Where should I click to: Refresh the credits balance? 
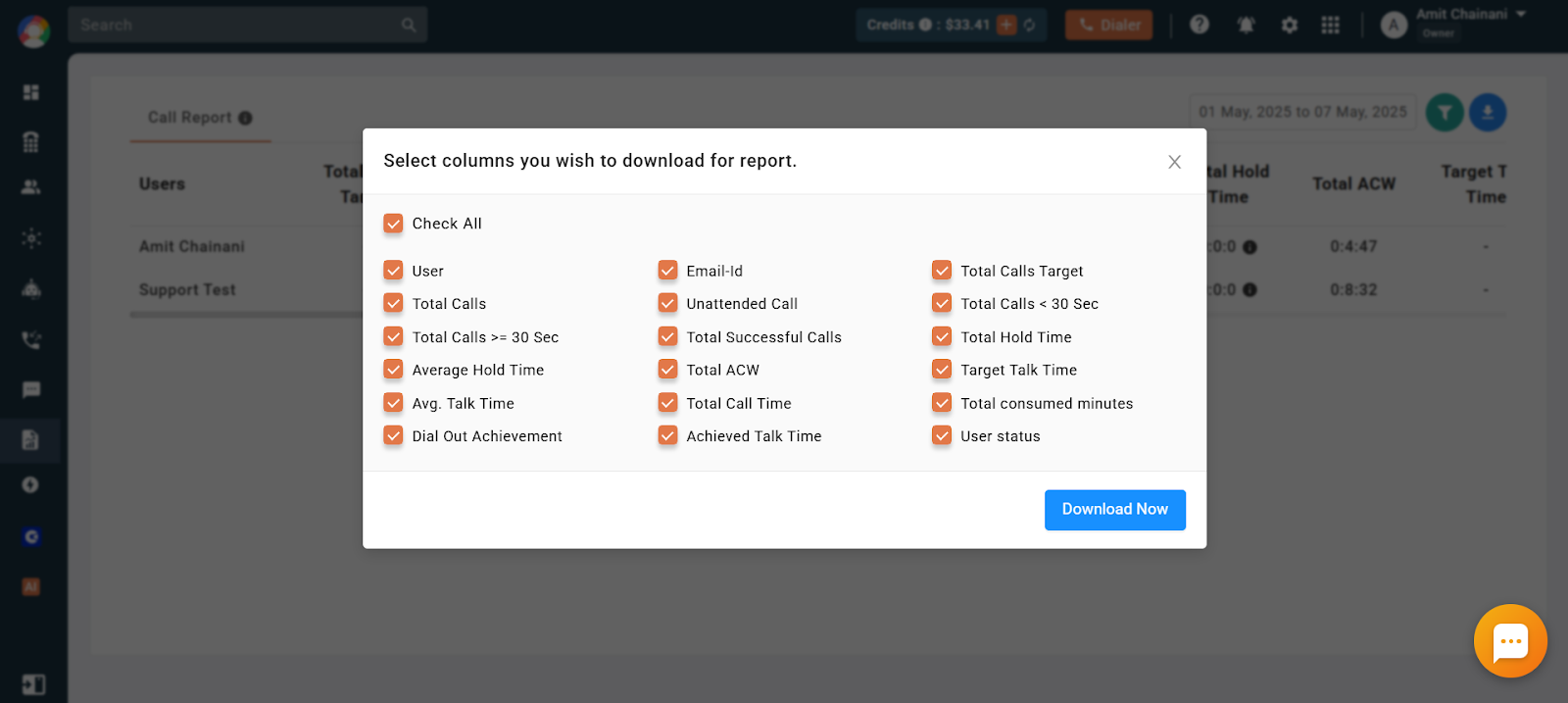pos(1029,25)
